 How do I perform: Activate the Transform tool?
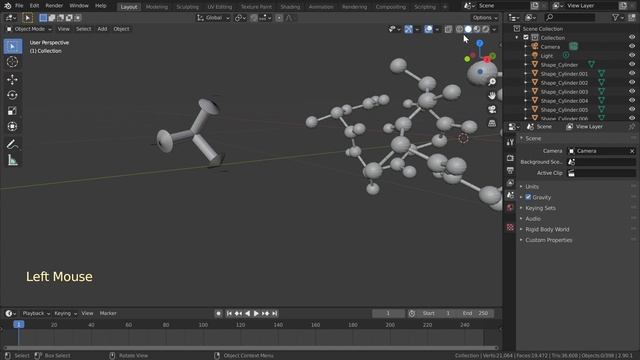13,126
